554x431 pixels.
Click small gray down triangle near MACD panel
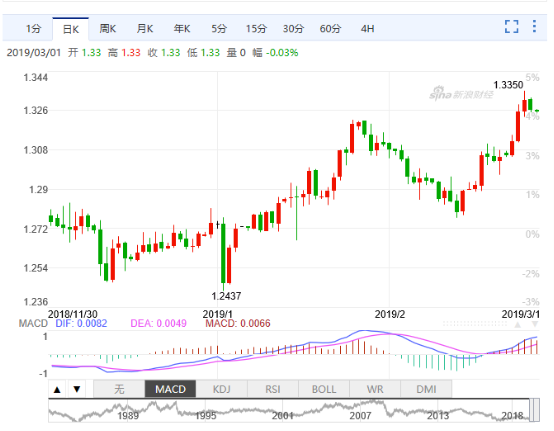[x=535, y=324]
